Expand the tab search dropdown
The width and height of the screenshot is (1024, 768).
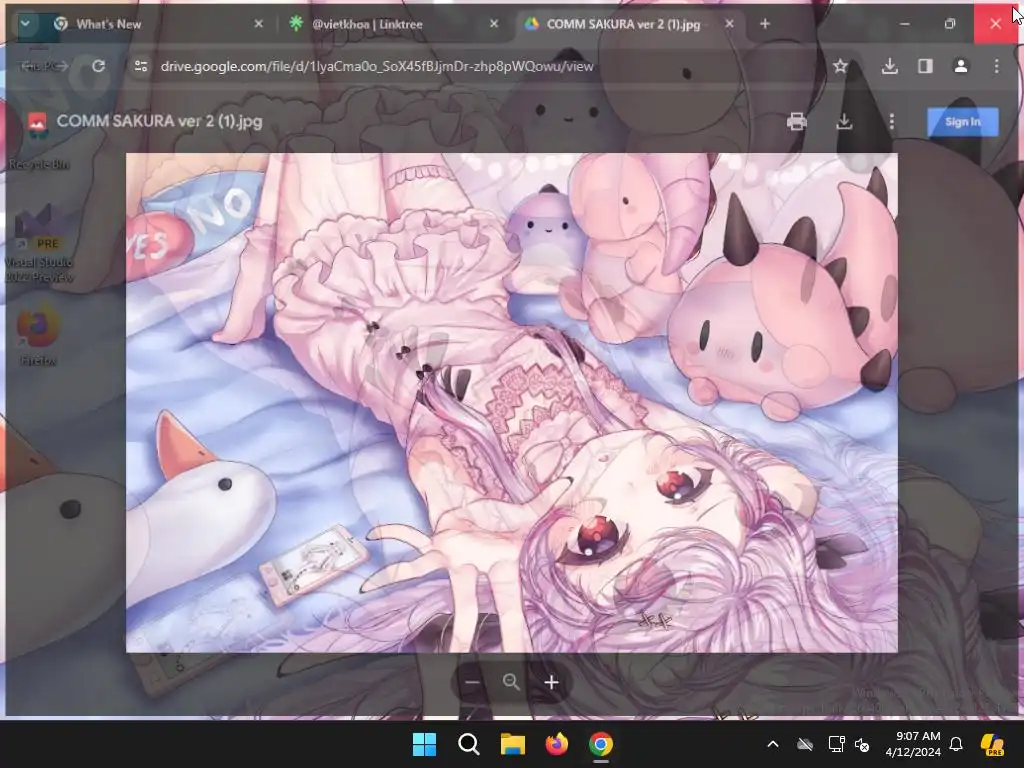tap(25, 24)
